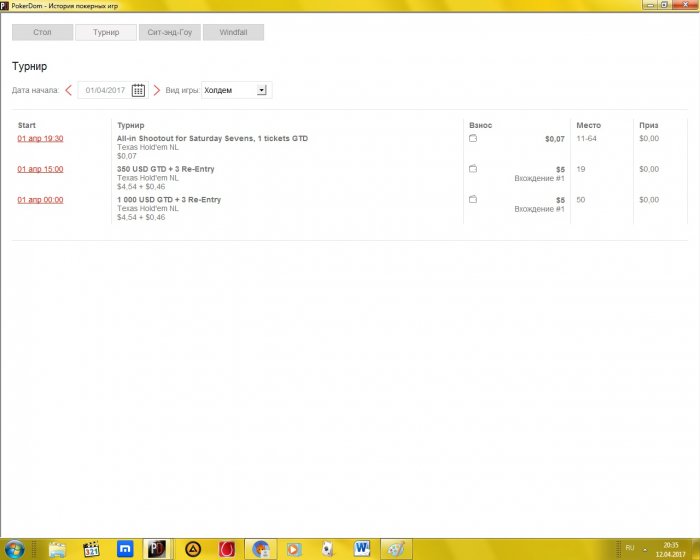
Task: Open Maxthon browser from taskbar
Action: [x=125, y=549]
